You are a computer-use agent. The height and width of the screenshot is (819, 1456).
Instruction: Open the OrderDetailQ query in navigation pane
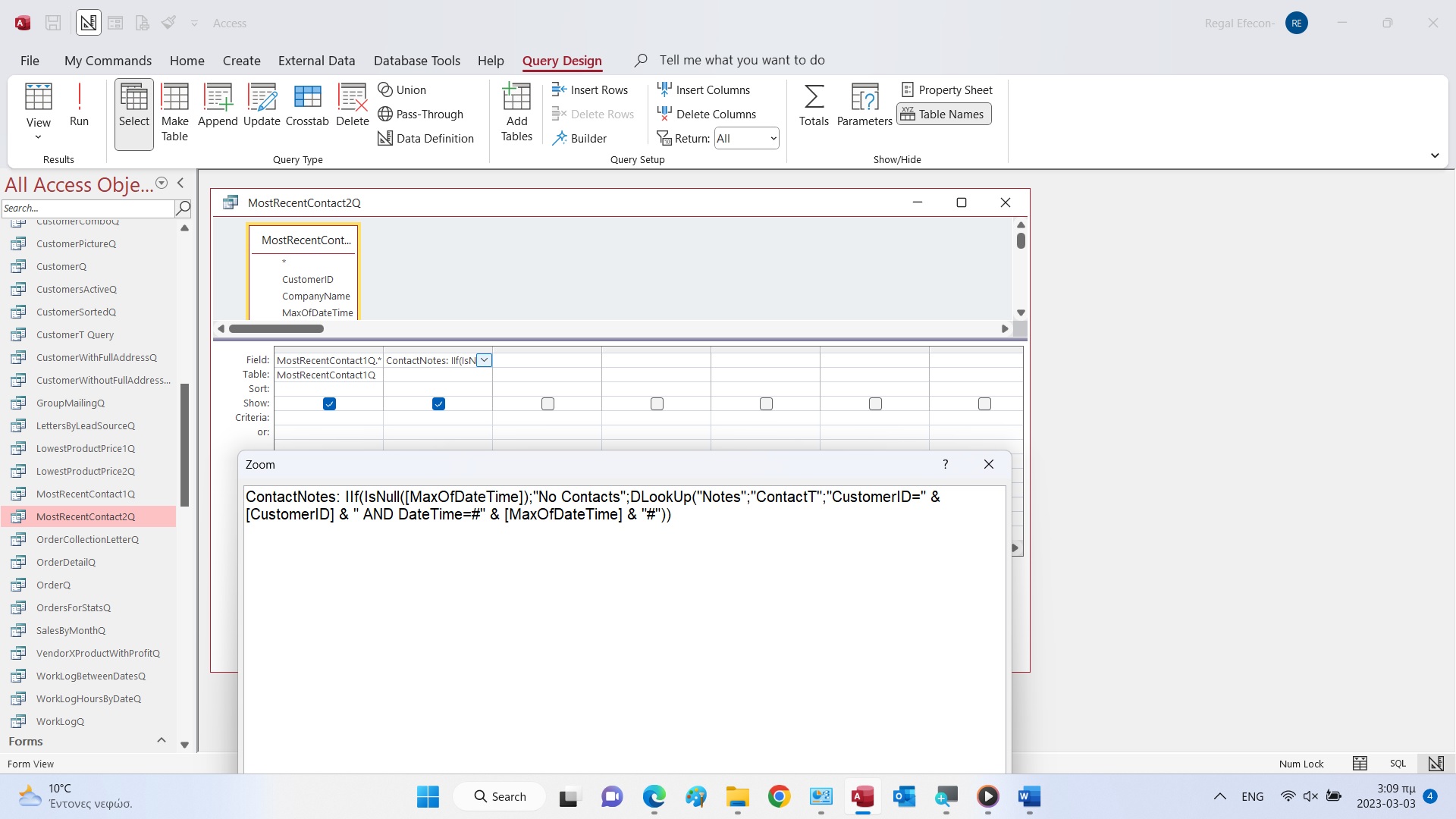tap(66, 562)
